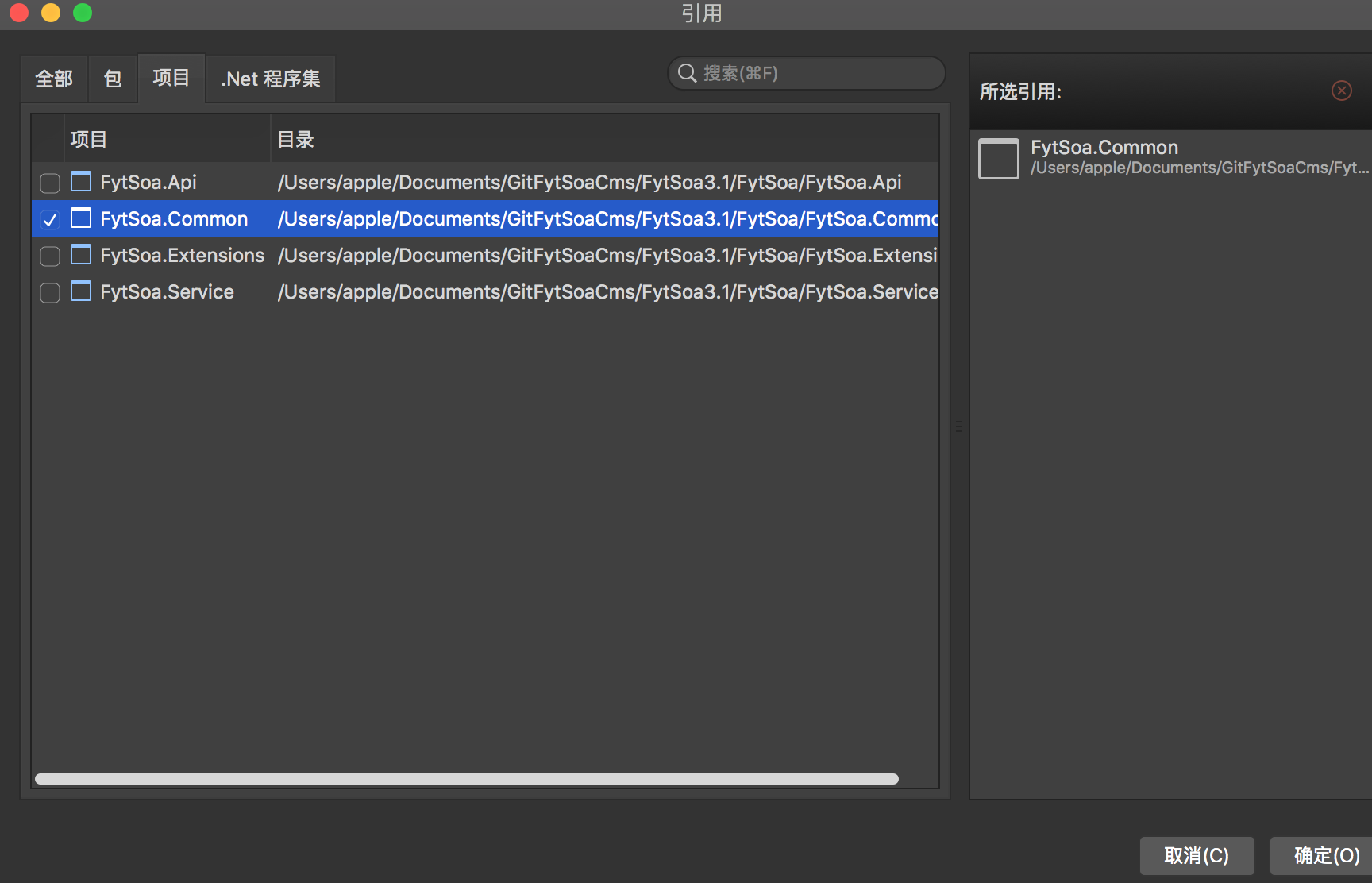Image resolution: width=1372 pixels, height=883 pixels.
Task: Minimize the dialog with yellow window button
Action: [x=51, y=13]
